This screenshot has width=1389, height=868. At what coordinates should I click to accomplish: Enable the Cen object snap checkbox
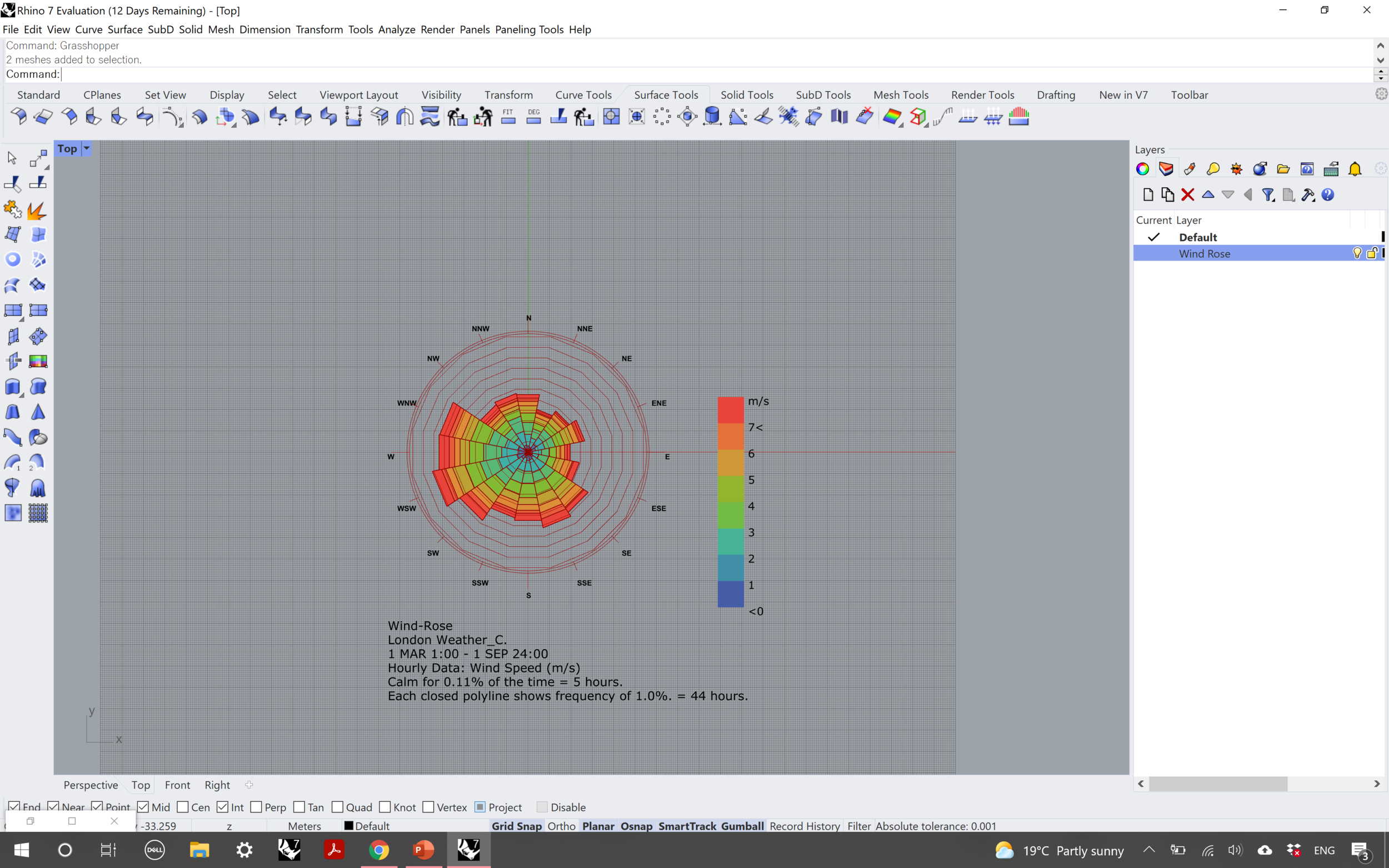(183, 807)
